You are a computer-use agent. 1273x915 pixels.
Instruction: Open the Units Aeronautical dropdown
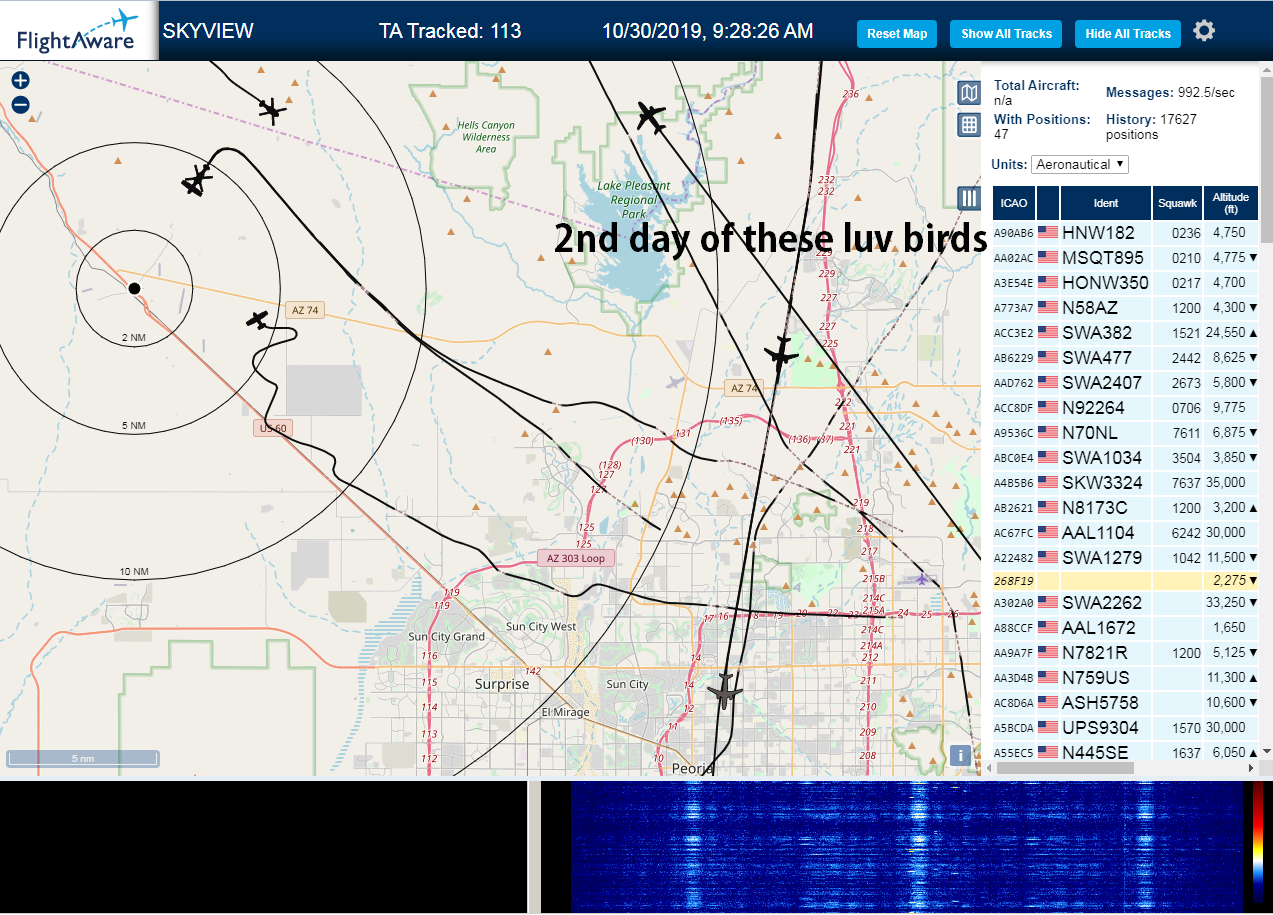(1080, 164)
